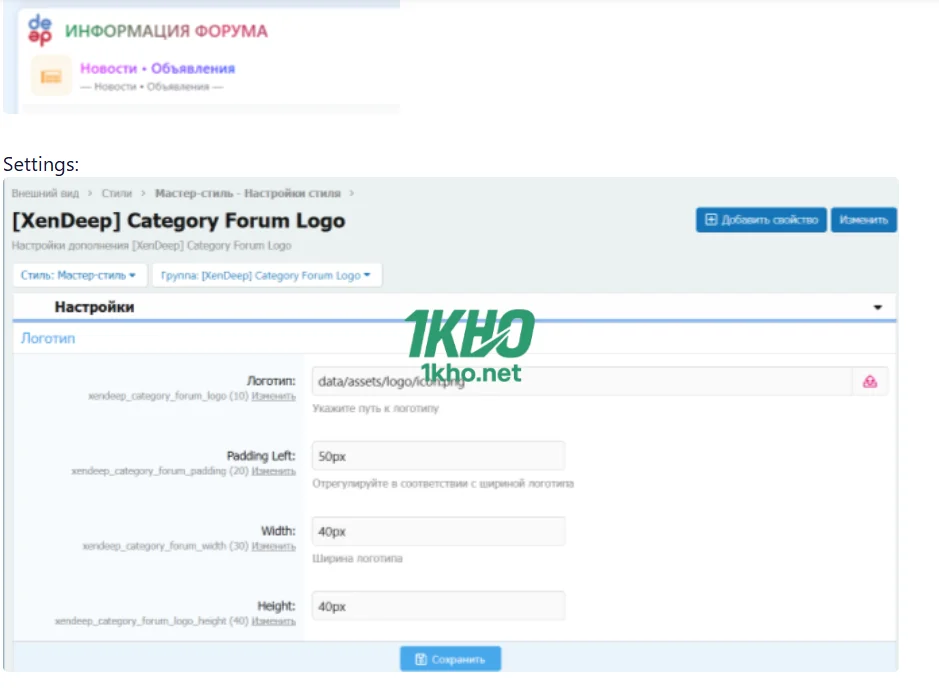Click the Логотип path input field
The width and height of the screenshot is (939, 692).
coord(580,381)
